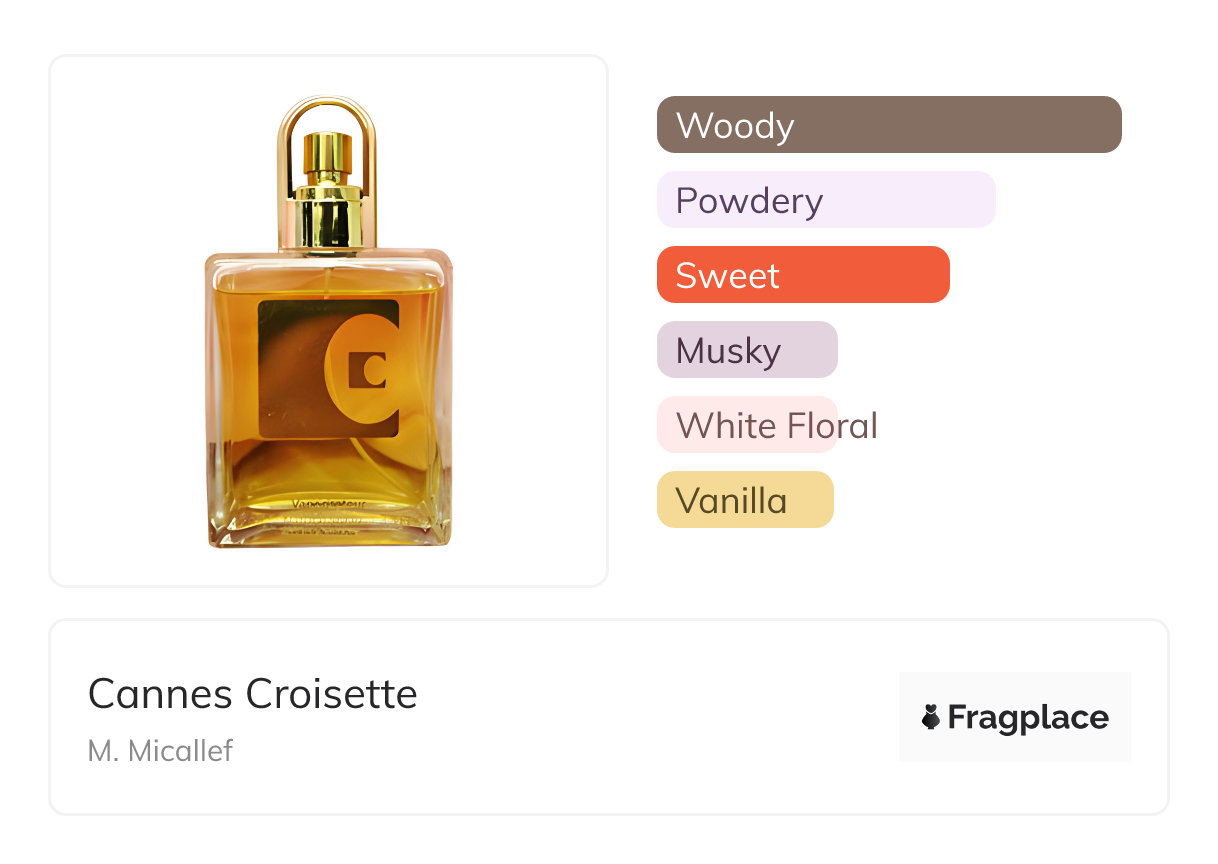The image size is (1218, 864).
Task: Click the gold arch handle above the cap
Action: (x=327, y=106)
